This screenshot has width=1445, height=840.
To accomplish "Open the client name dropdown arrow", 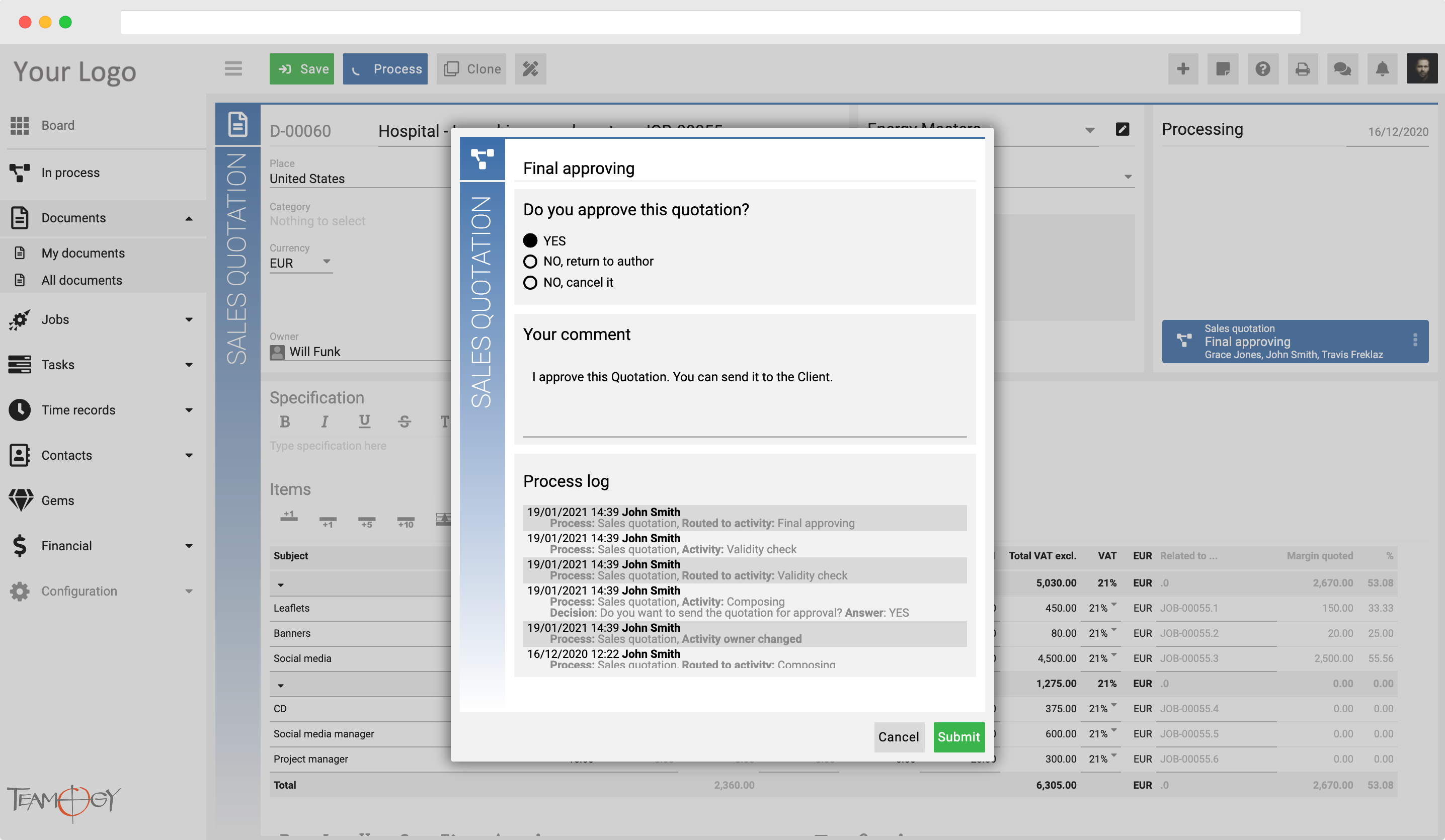I will (x=1090, y=130).
